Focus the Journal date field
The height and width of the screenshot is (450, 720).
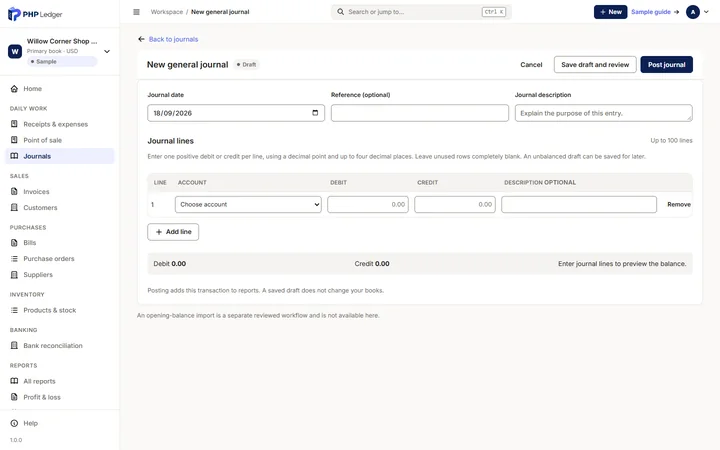click(236, 113)
